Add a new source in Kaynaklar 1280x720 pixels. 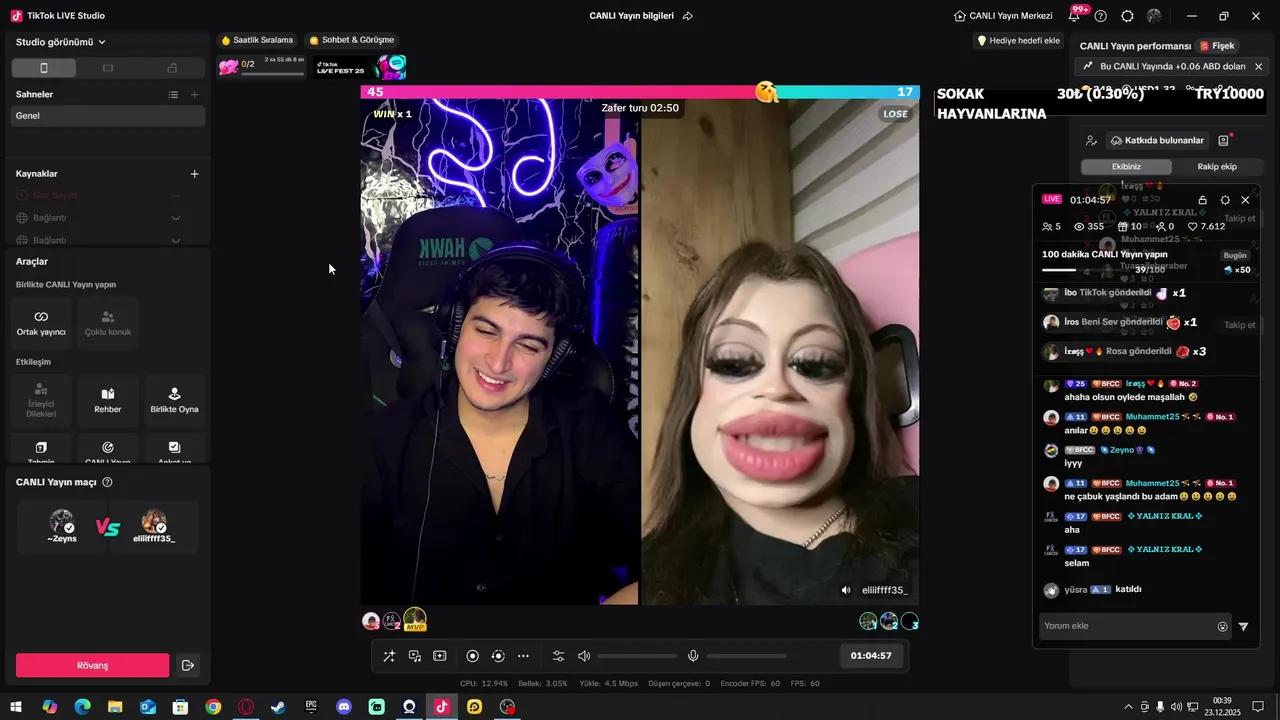click(195, 174)
